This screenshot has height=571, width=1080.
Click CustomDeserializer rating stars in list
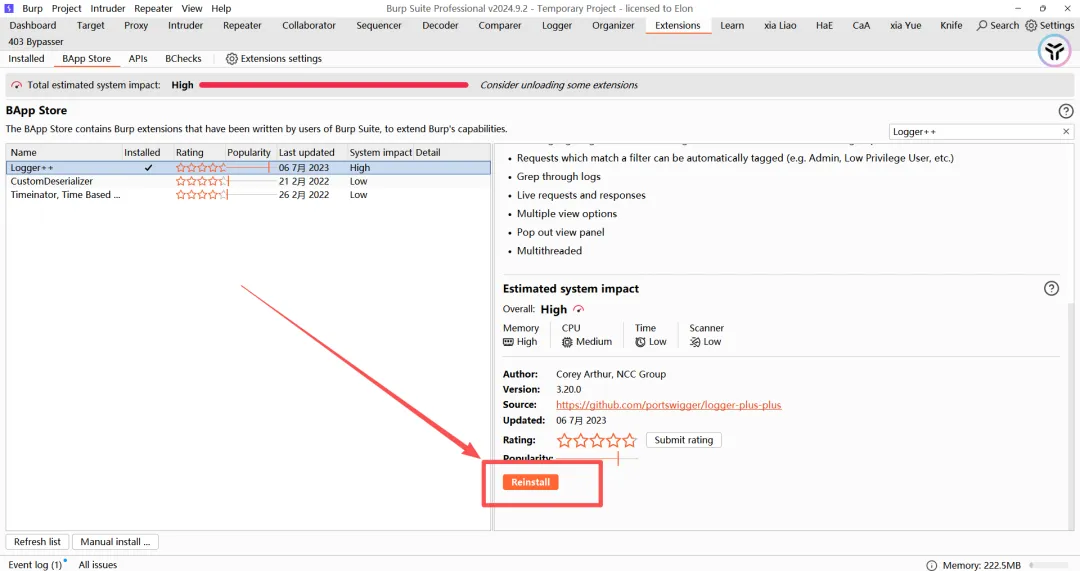[200, 181]
